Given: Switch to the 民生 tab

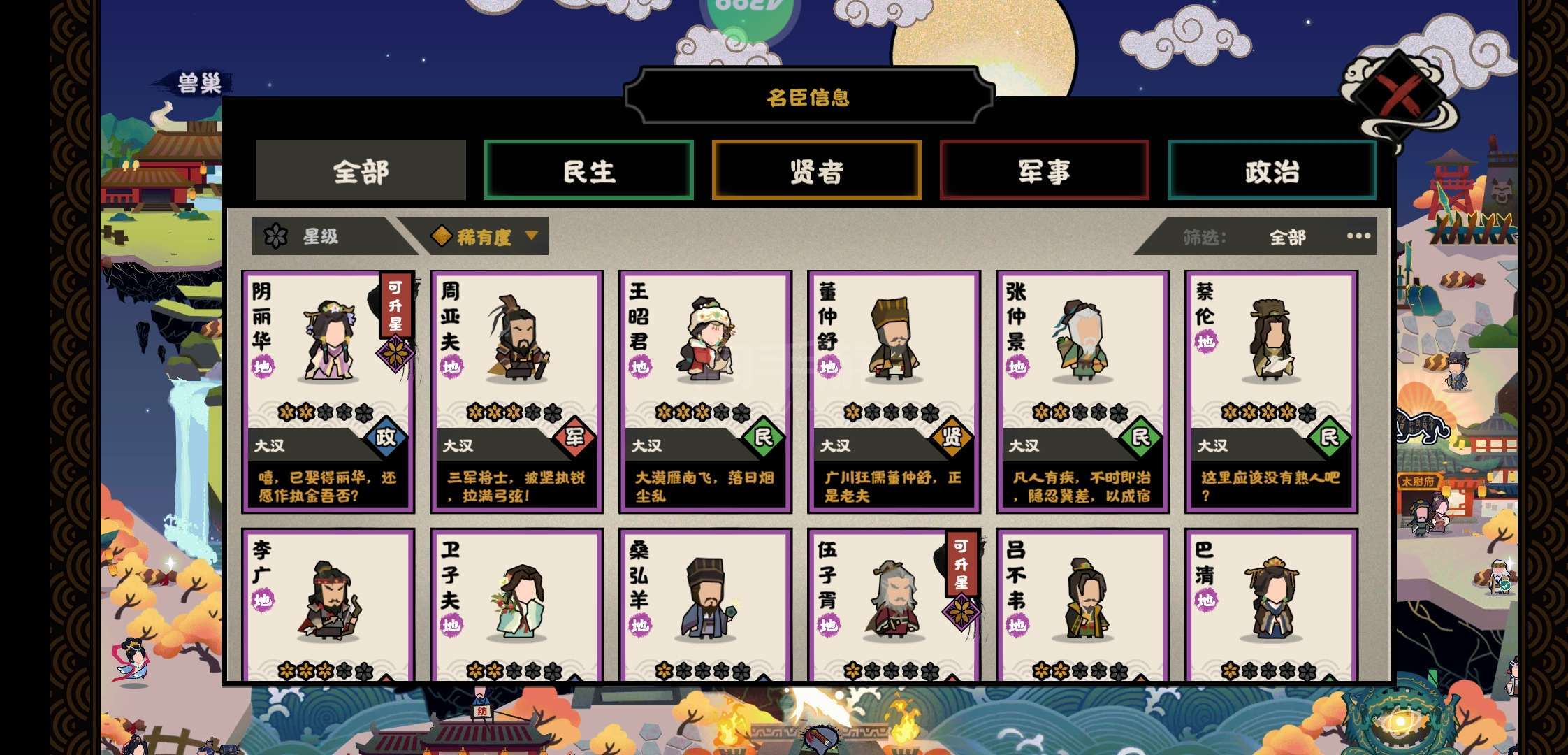Looking at the screenshot, I should coord(588,171).
